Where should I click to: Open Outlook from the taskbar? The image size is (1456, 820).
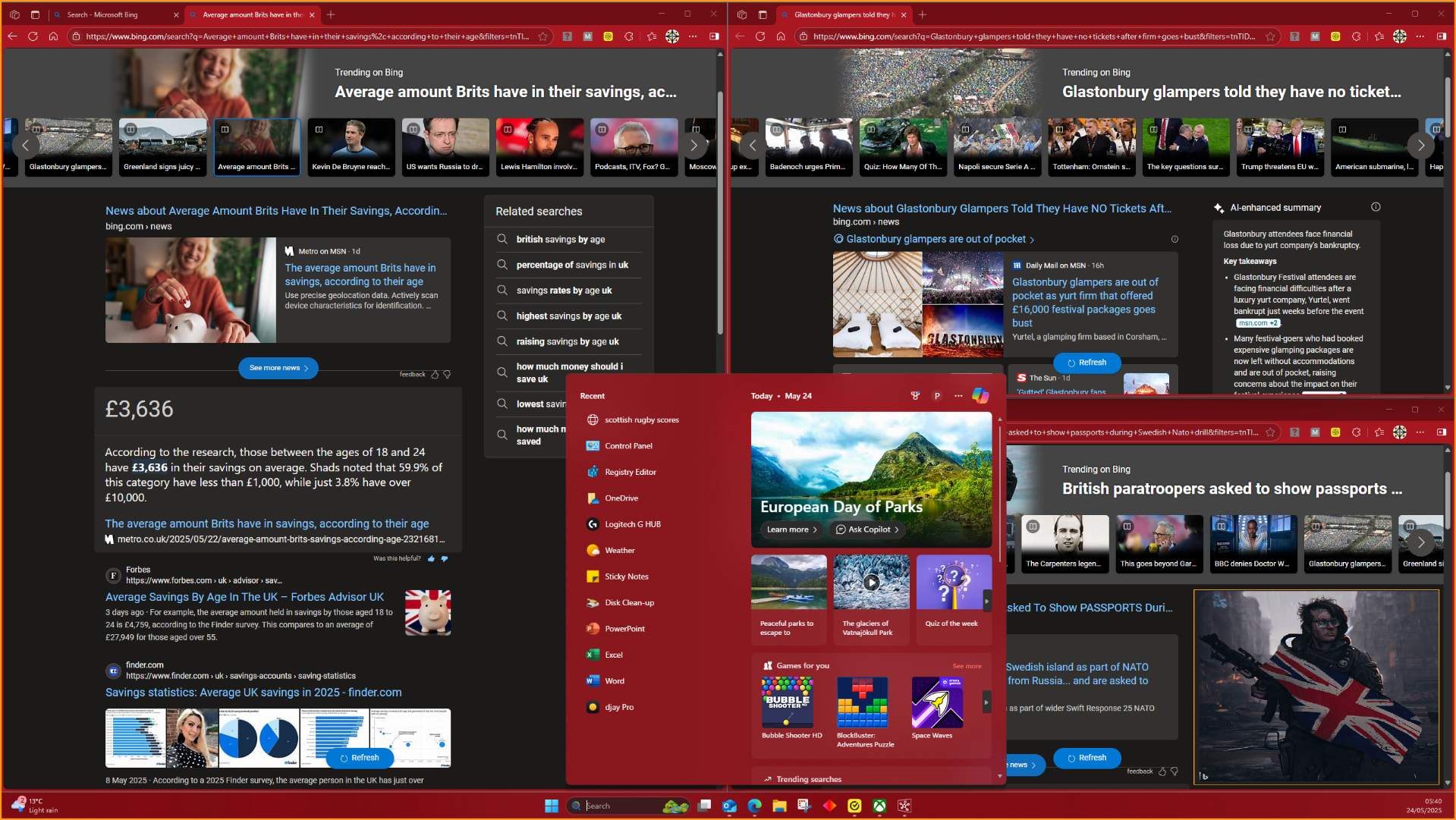(730, 806)
